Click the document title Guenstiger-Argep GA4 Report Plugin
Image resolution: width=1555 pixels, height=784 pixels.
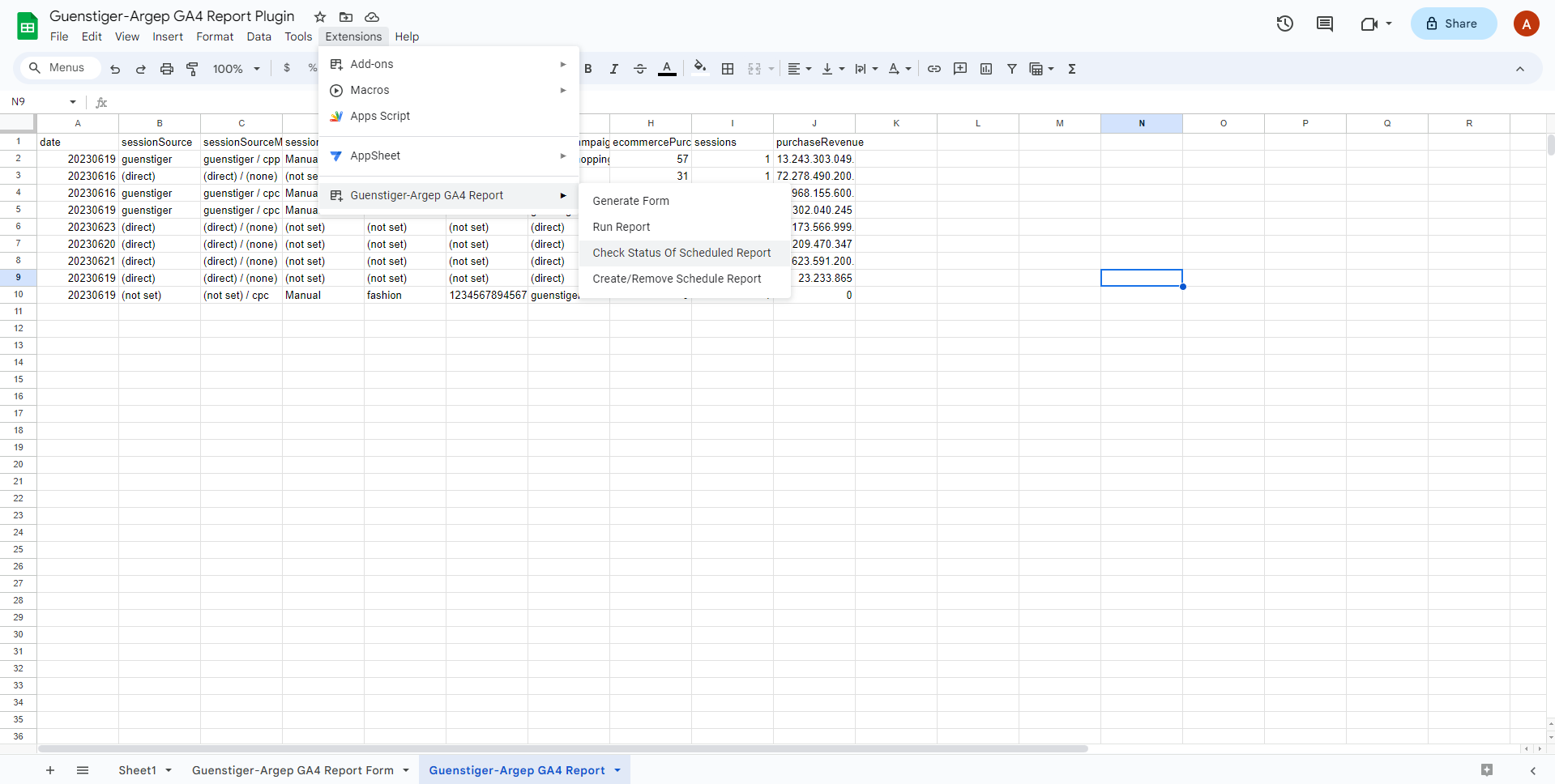172,16
